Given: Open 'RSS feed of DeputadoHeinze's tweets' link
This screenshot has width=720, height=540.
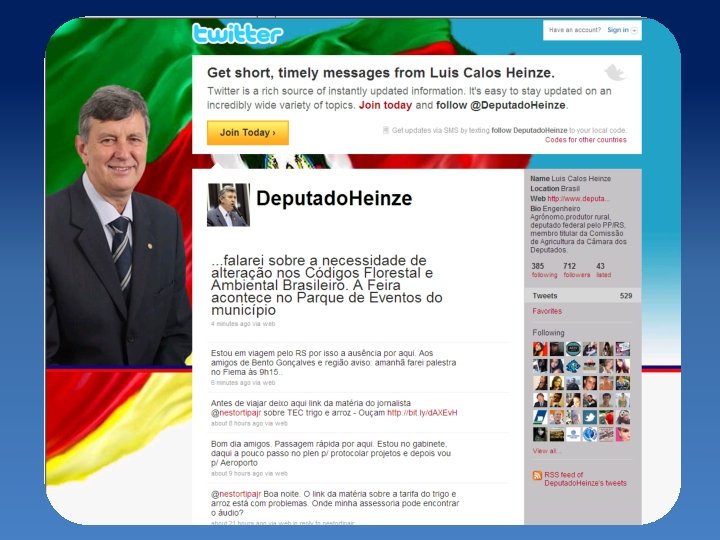Looking at the screenshot, I should [585, 479].
